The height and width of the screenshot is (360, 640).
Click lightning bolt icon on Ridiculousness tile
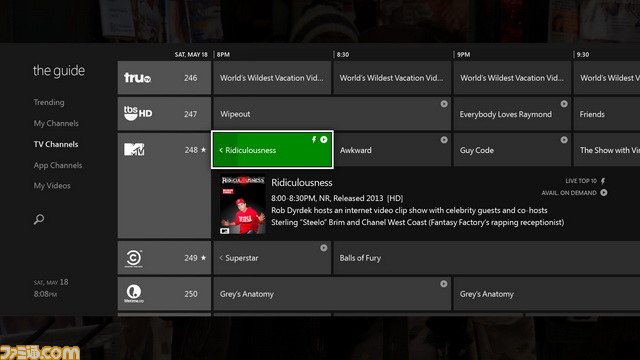coord(314,140)
